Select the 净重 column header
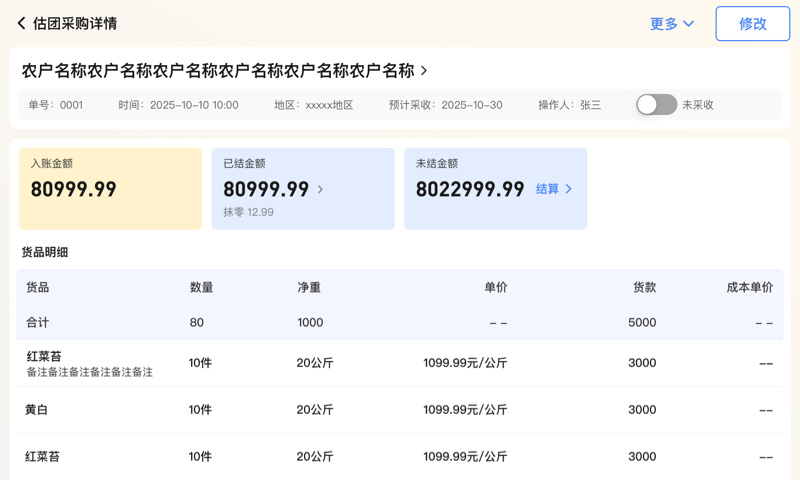This screenshot has width=800, height=480. pos(309,288)
